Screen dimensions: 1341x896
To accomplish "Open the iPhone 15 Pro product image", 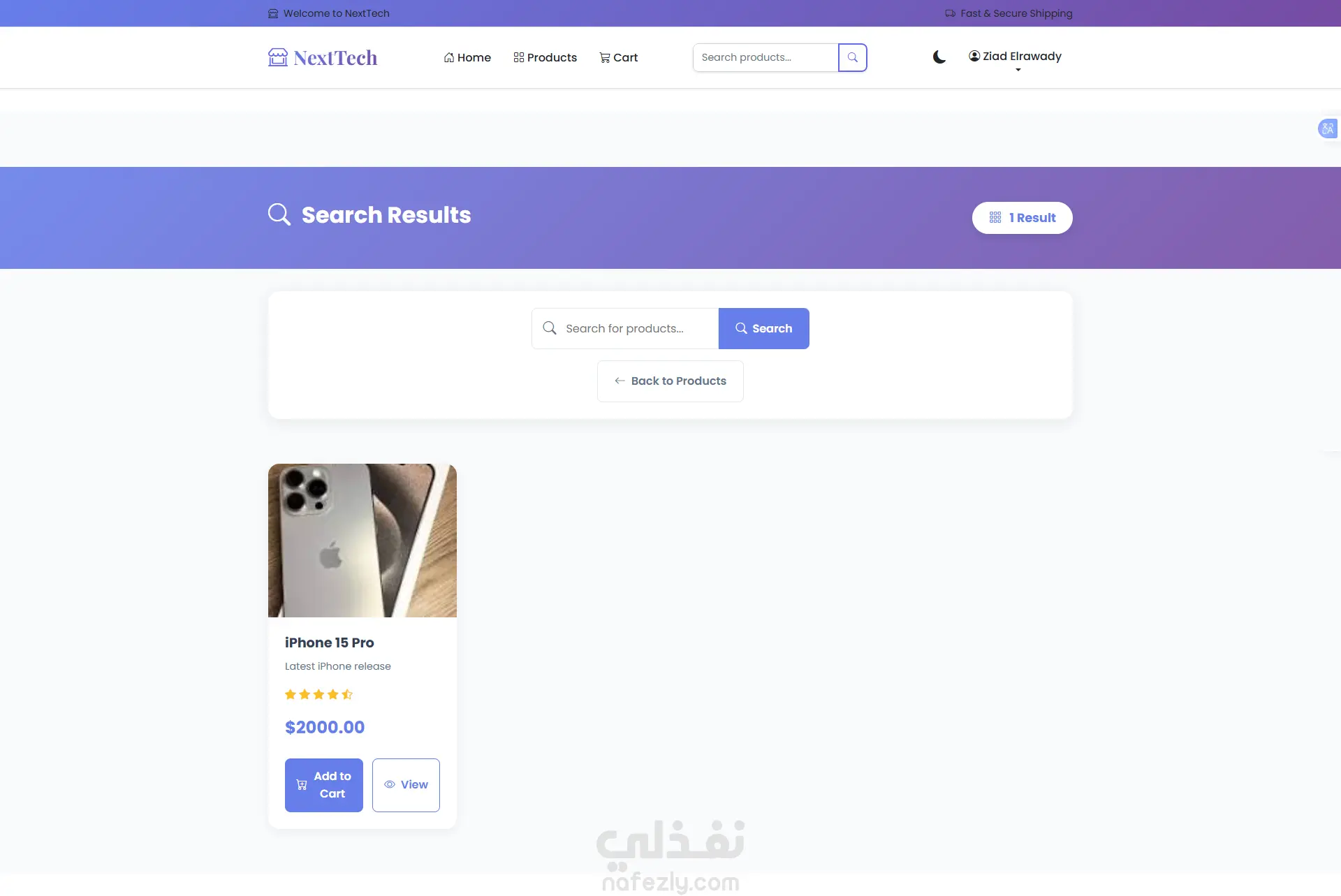I will [x=362, y=541].
